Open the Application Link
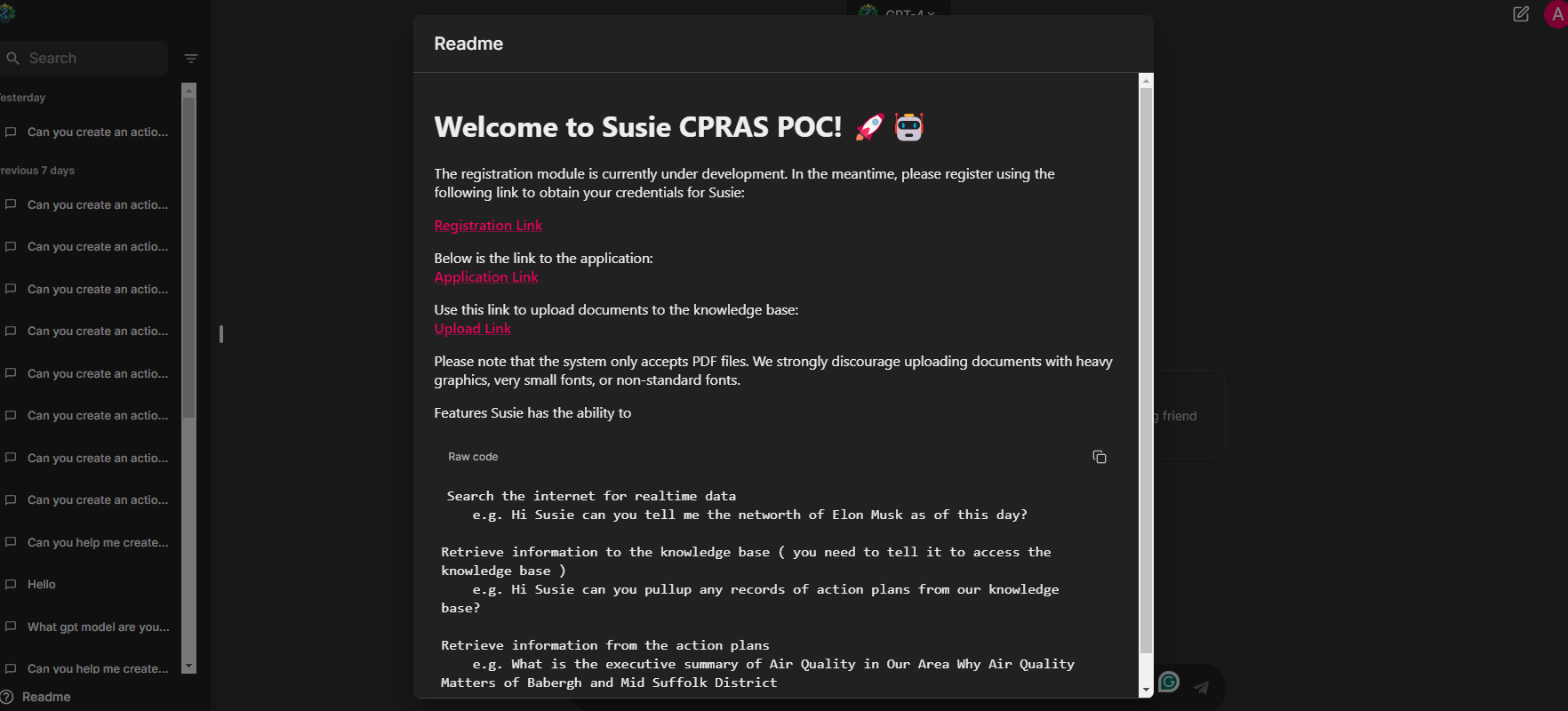1568x711 pixels. click(486, 277)
